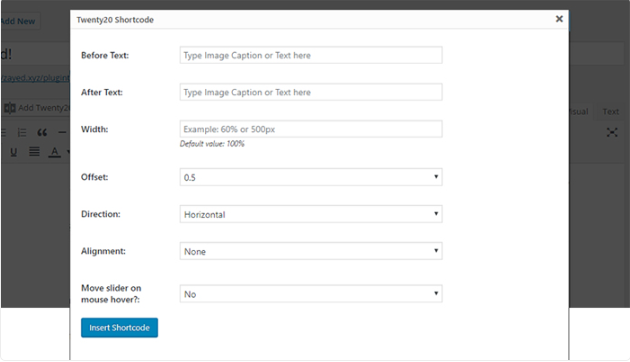Focus the Width input field

[311, 129]
